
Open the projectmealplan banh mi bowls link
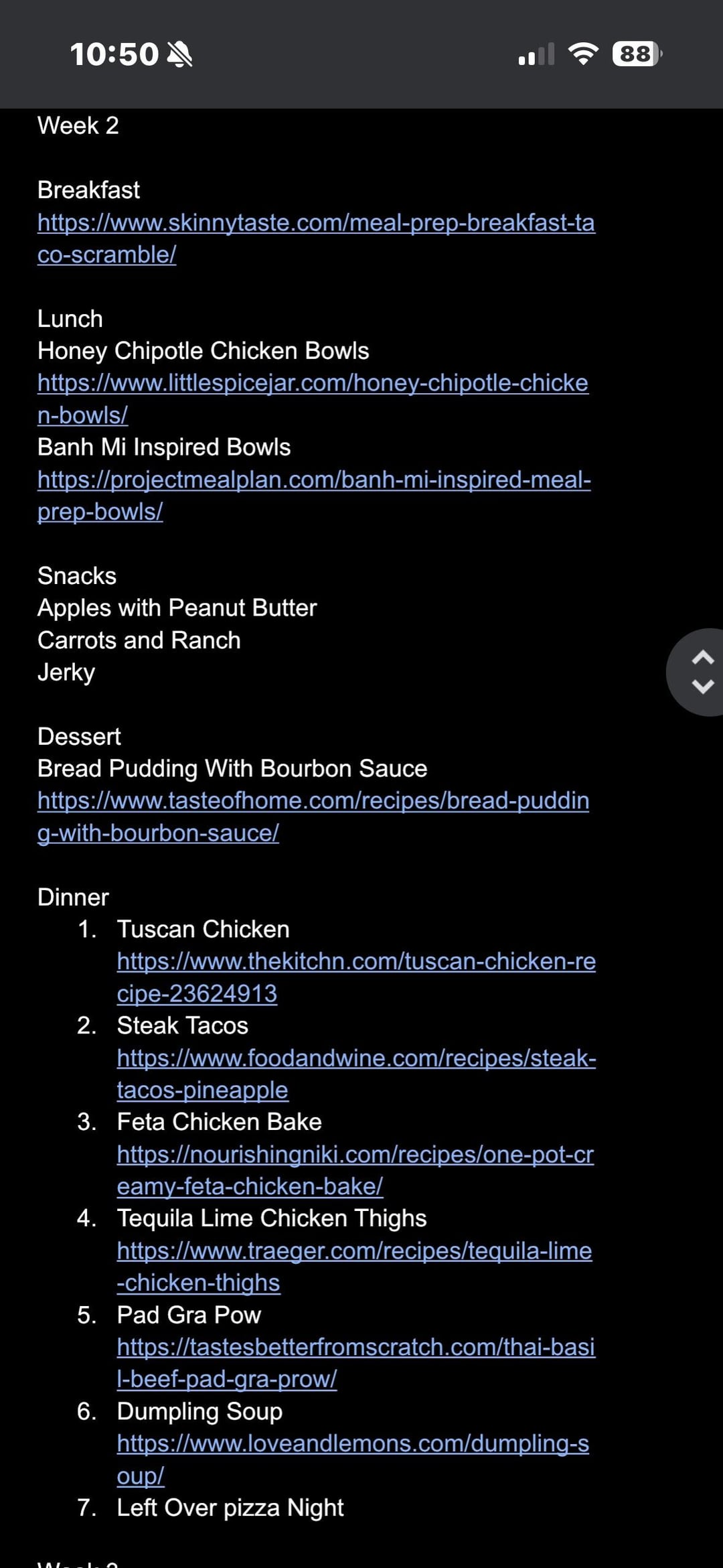[314, 480]
